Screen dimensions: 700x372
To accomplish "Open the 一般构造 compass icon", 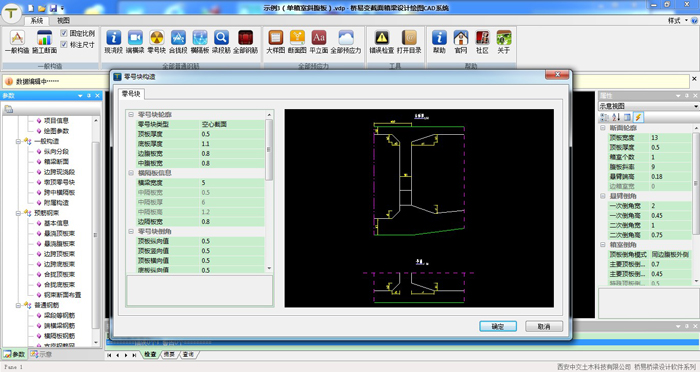I will pyautogui.click(x=17, y=38).
